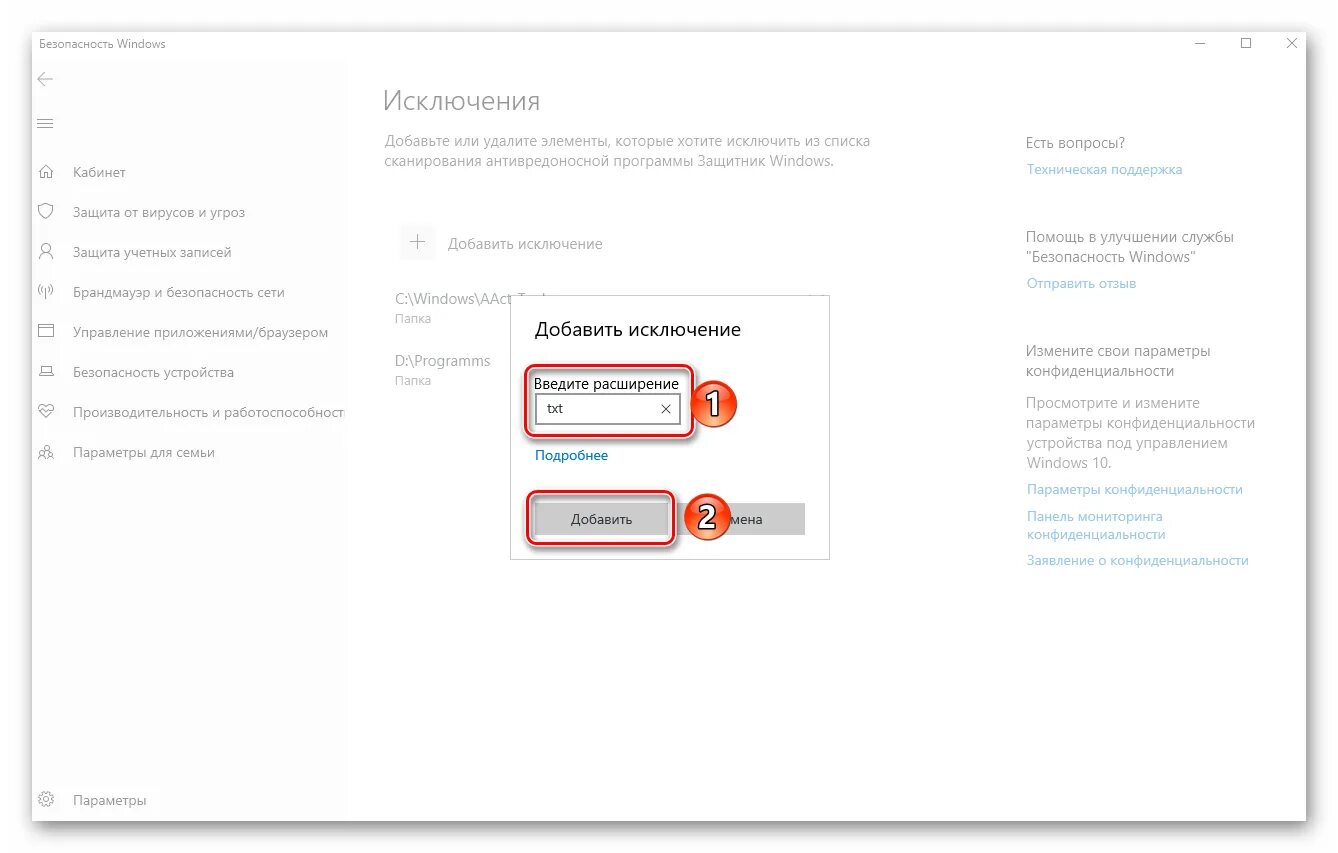Click the shield icon for virus protection
The image size is (1338, 853).
pos(45,212)
